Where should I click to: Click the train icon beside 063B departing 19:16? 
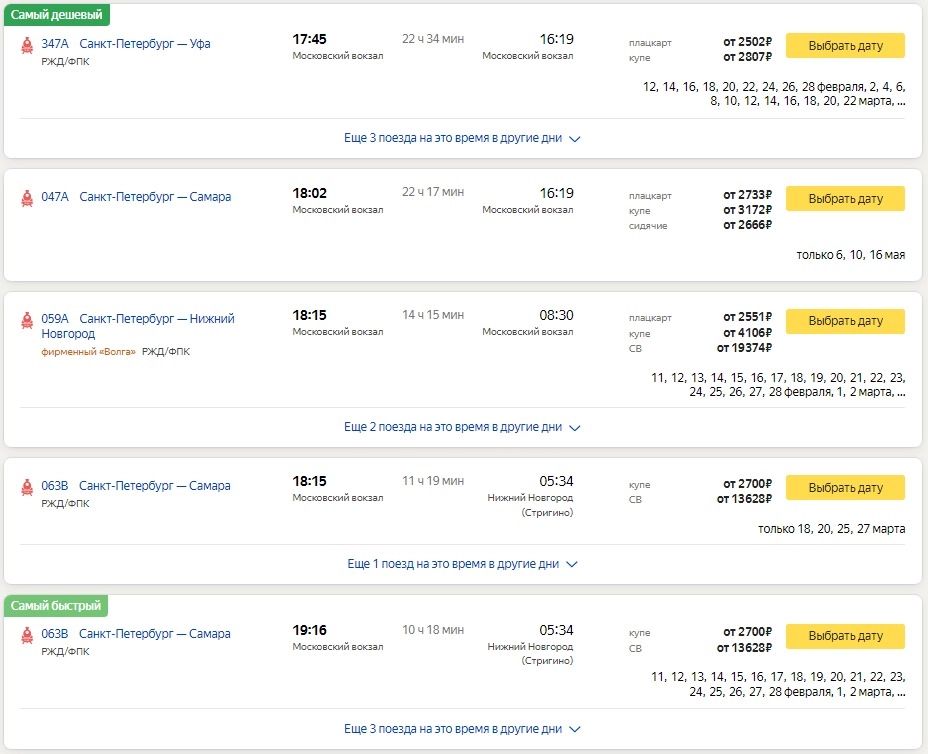click(26, 635)
